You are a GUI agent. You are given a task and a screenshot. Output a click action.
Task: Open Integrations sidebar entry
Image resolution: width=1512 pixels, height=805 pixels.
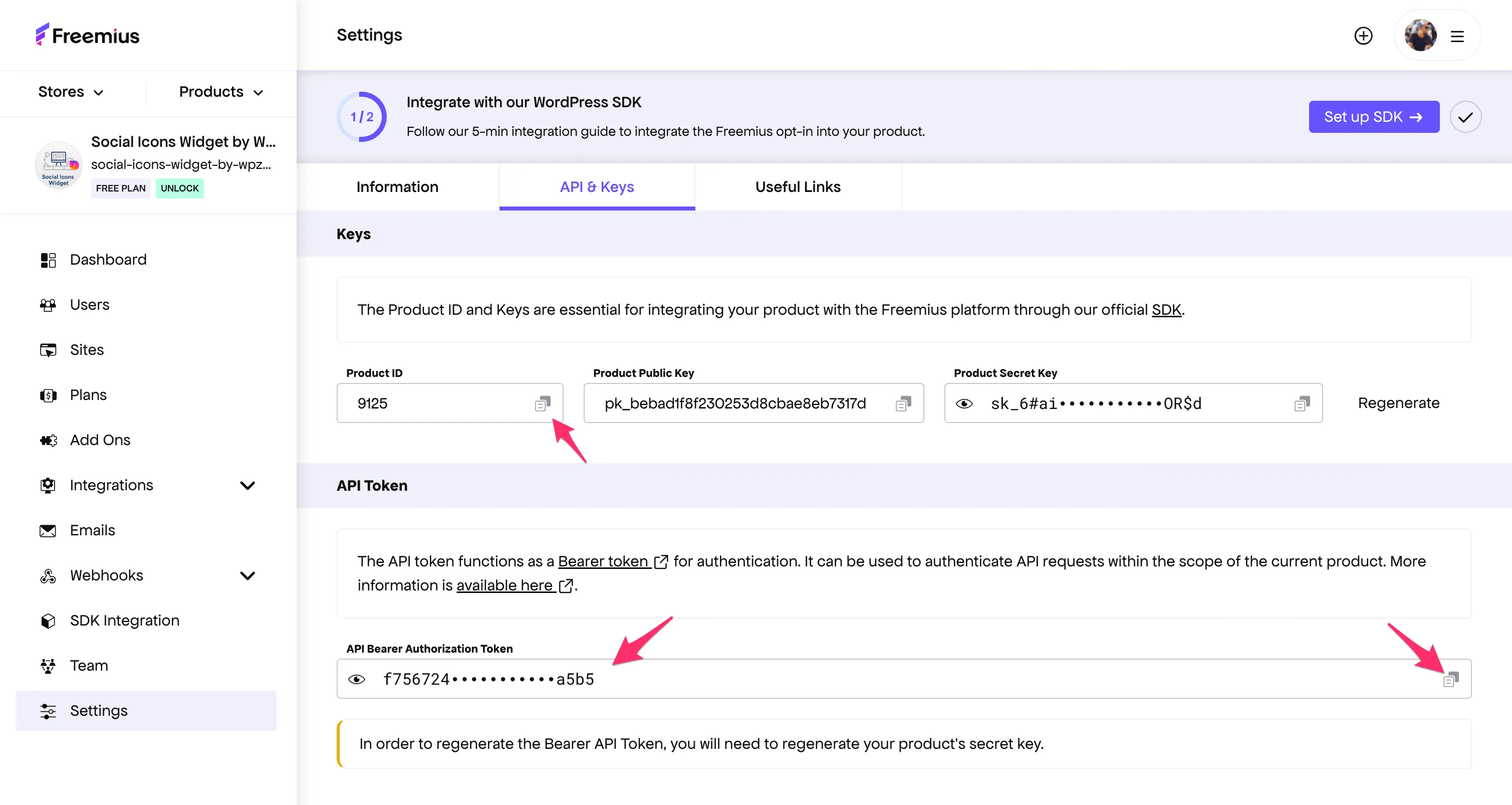[x=112, y=485]
